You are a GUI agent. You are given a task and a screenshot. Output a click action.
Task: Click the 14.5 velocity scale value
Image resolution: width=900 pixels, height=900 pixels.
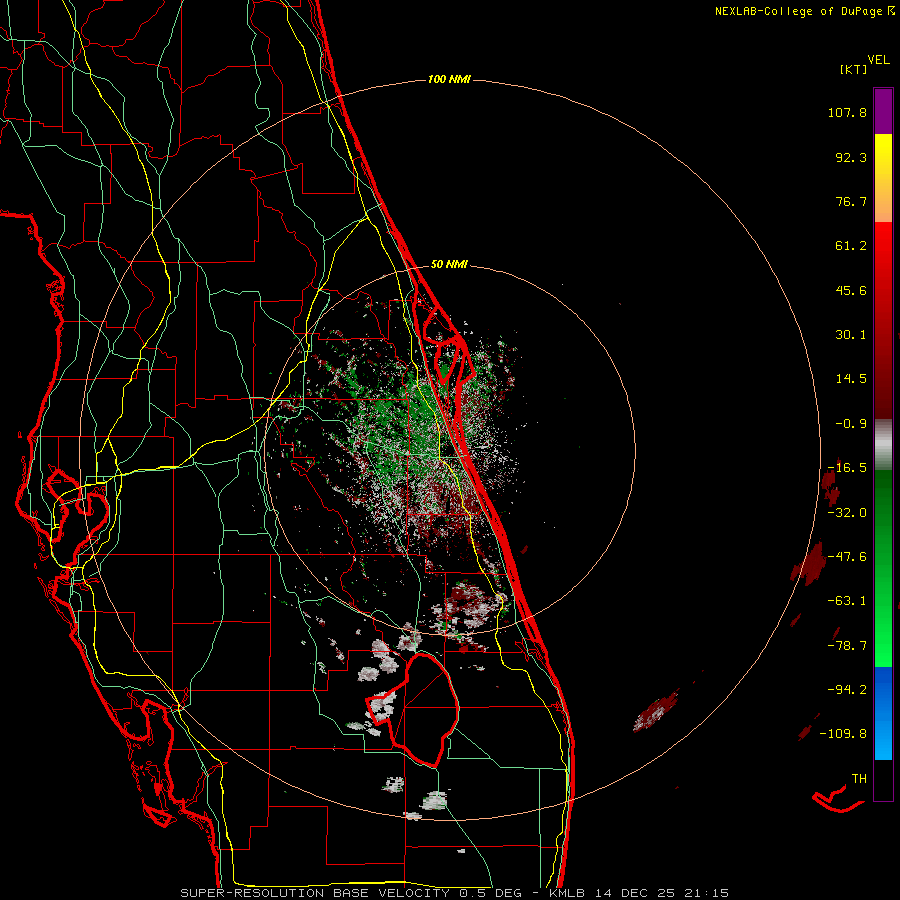tap(851, 379)
